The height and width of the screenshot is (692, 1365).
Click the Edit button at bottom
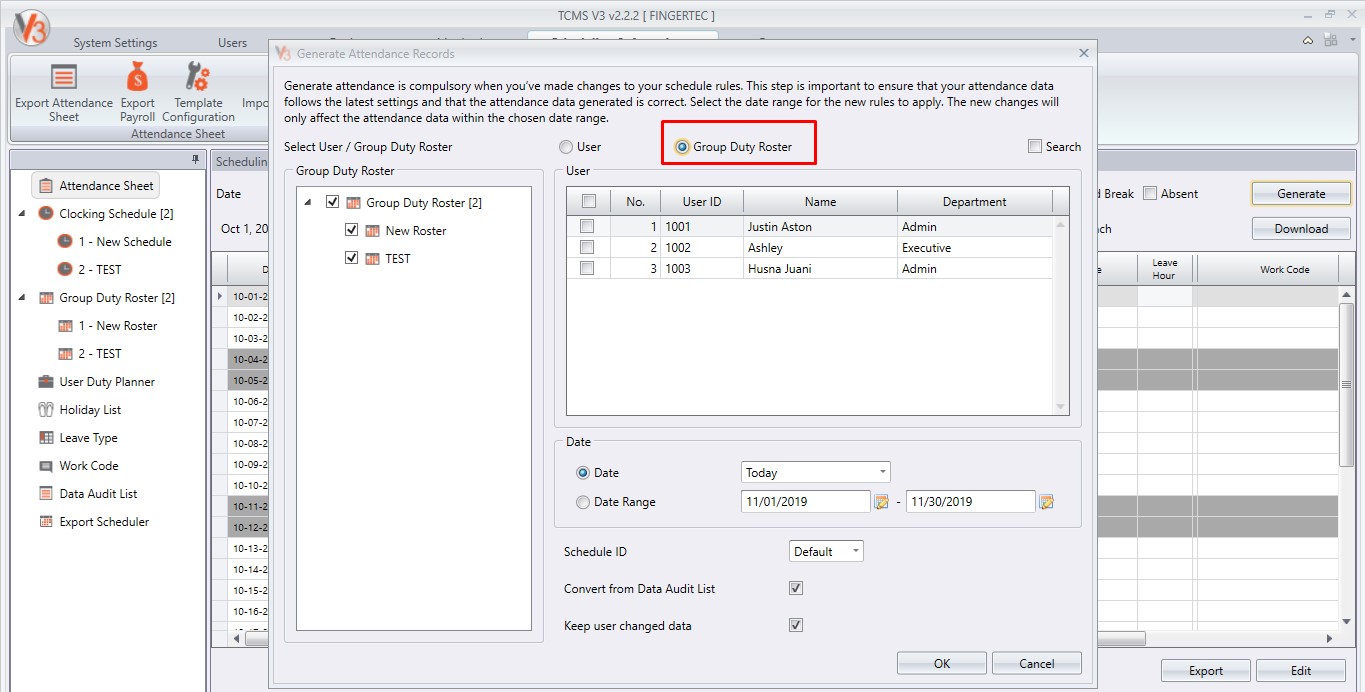[1301, 671]
